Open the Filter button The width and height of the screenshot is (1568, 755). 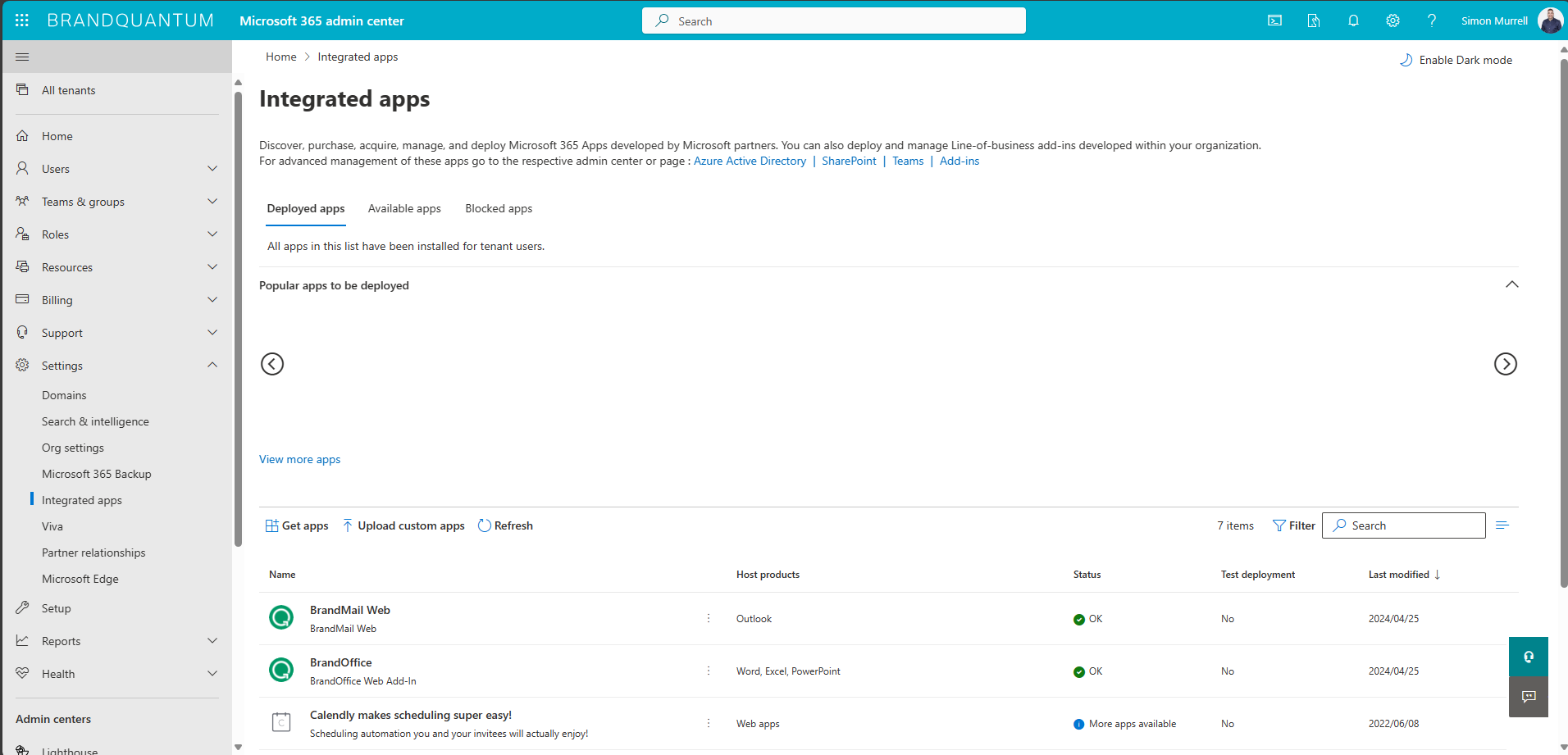(x=1293, y=525)
